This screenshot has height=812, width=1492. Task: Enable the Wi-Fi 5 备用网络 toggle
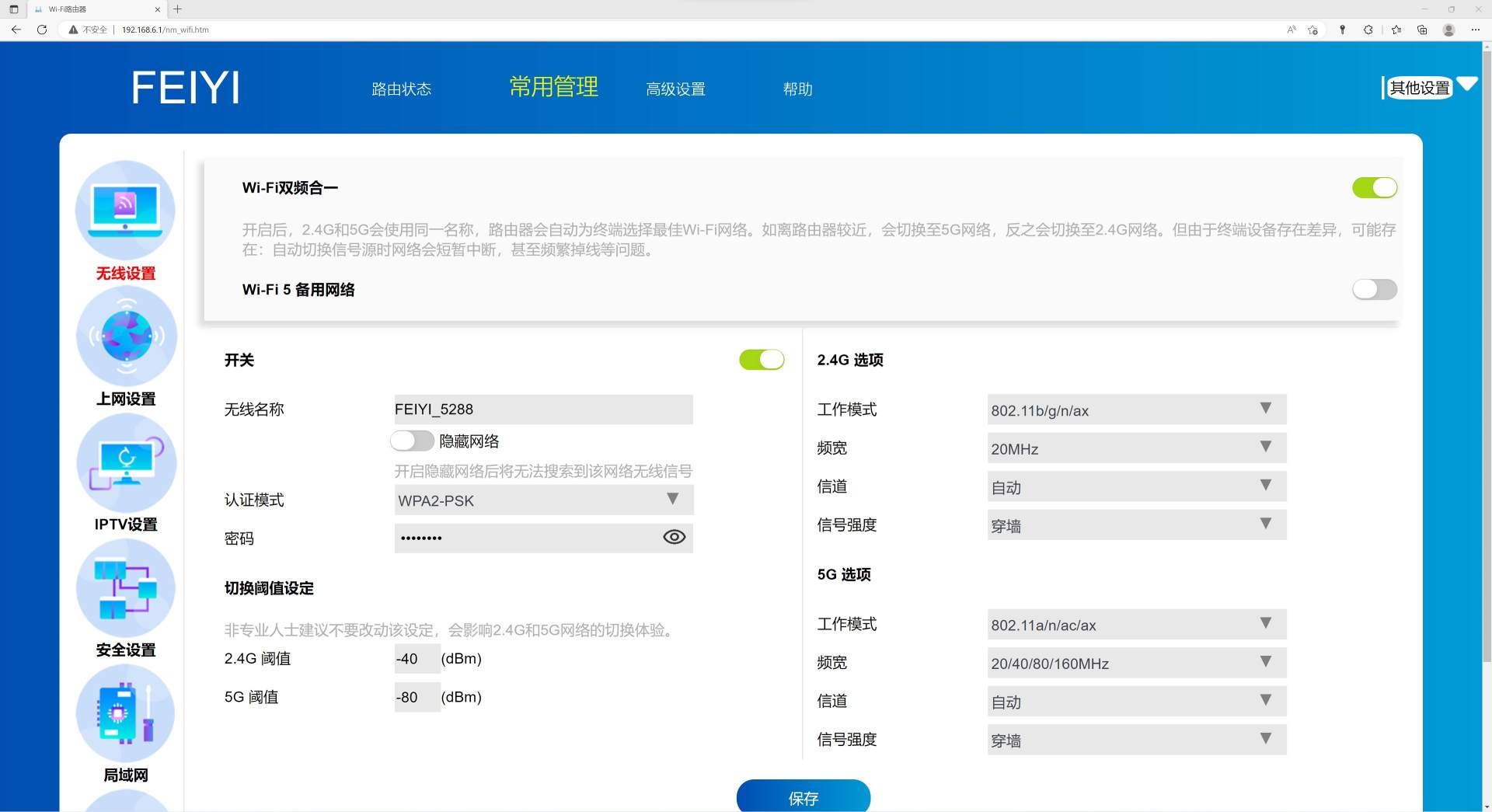[x=1374, y=289]
